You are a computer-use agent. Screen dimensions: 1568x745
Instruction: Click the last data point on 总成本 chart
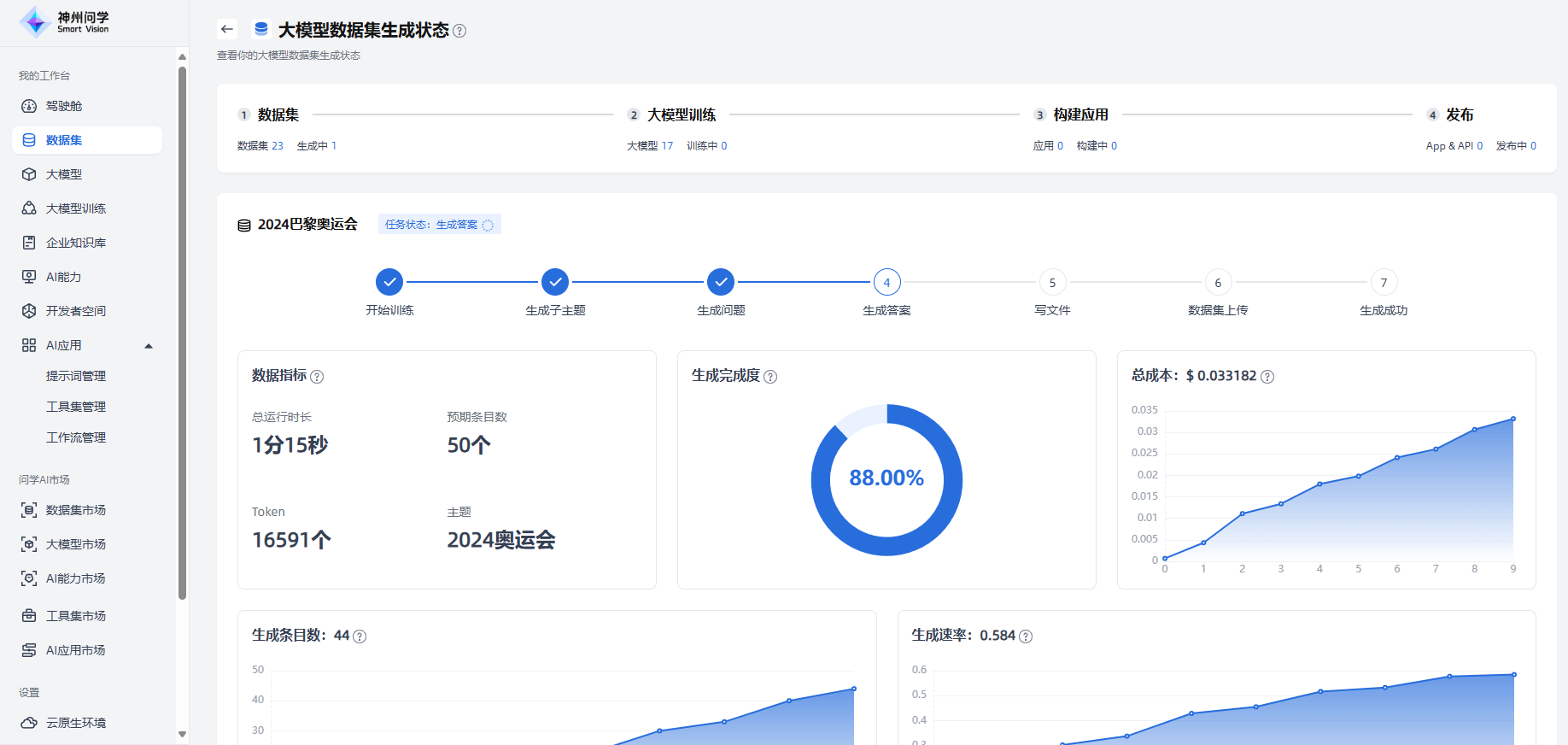[1513, 419]
